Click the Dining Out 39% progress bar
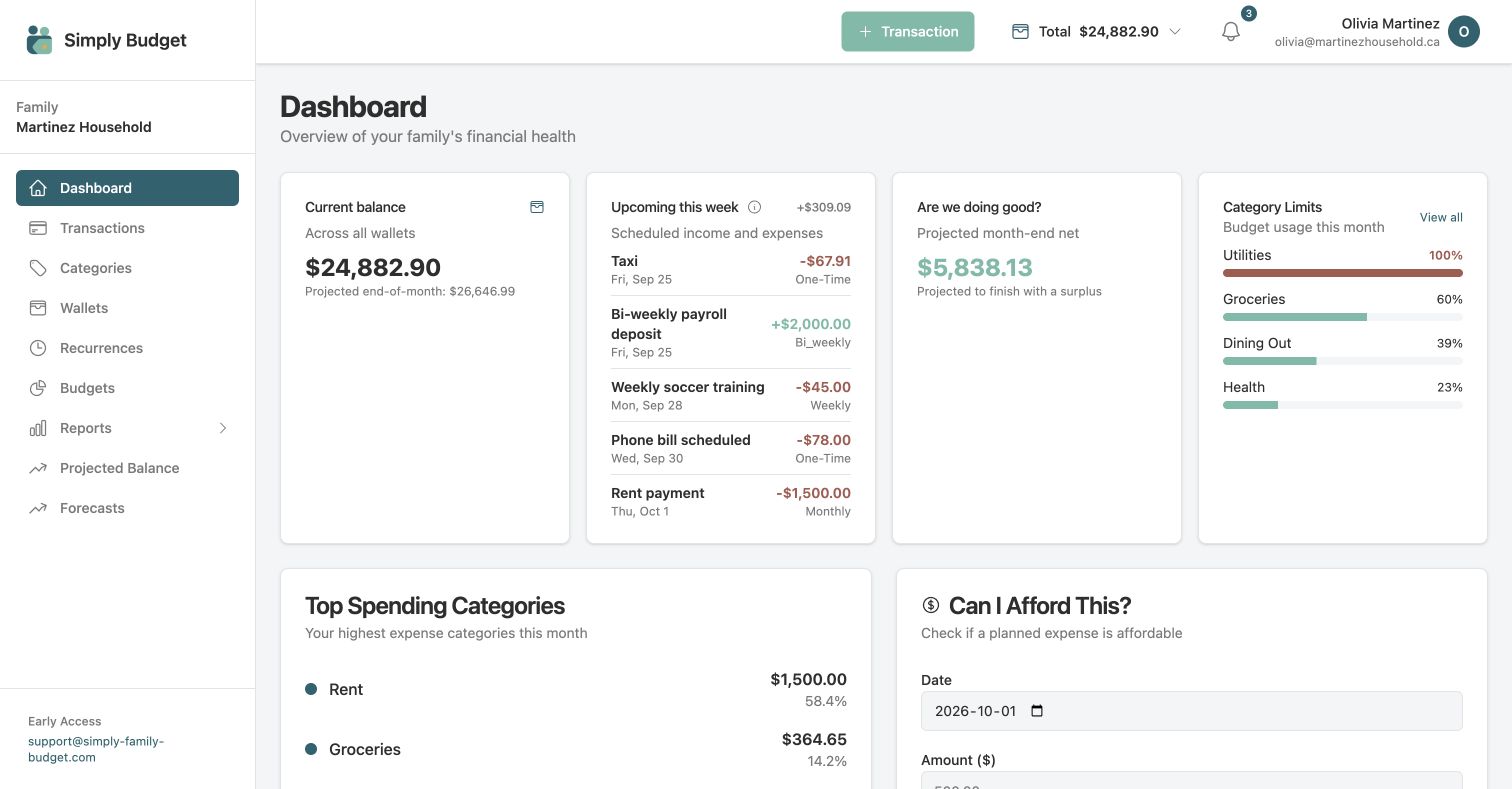The height and width of the screenshot is (789, 1512). pos(1343,361)
